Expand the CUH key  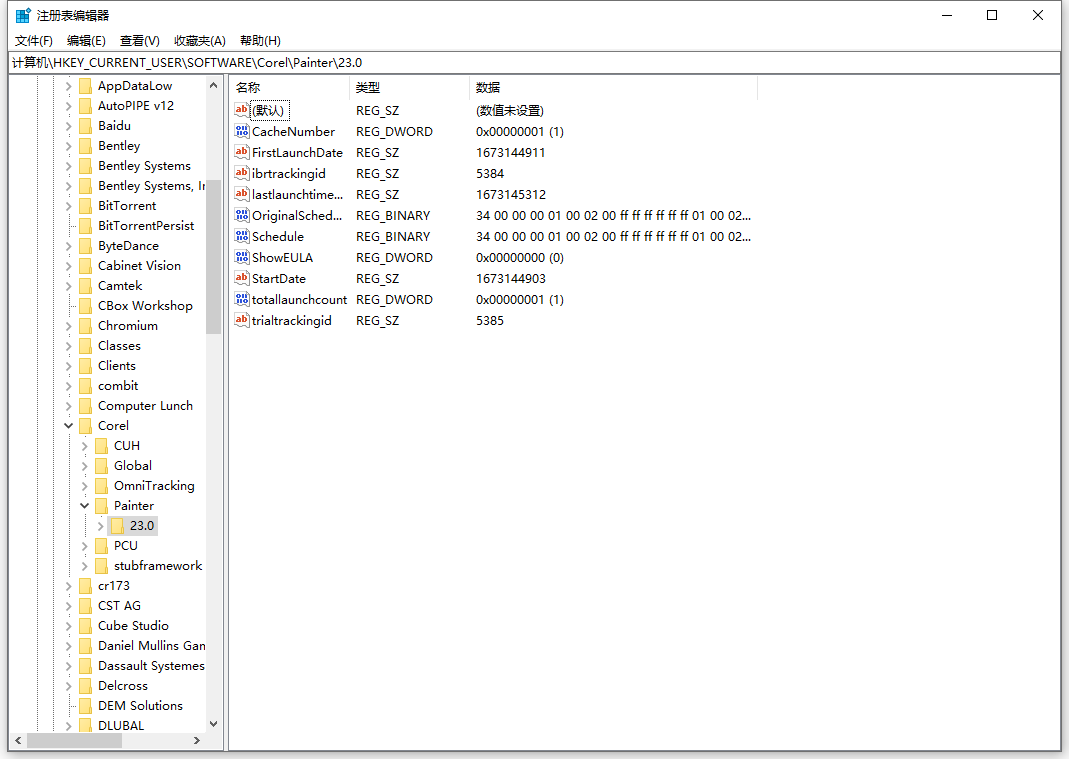click(85, 446)
